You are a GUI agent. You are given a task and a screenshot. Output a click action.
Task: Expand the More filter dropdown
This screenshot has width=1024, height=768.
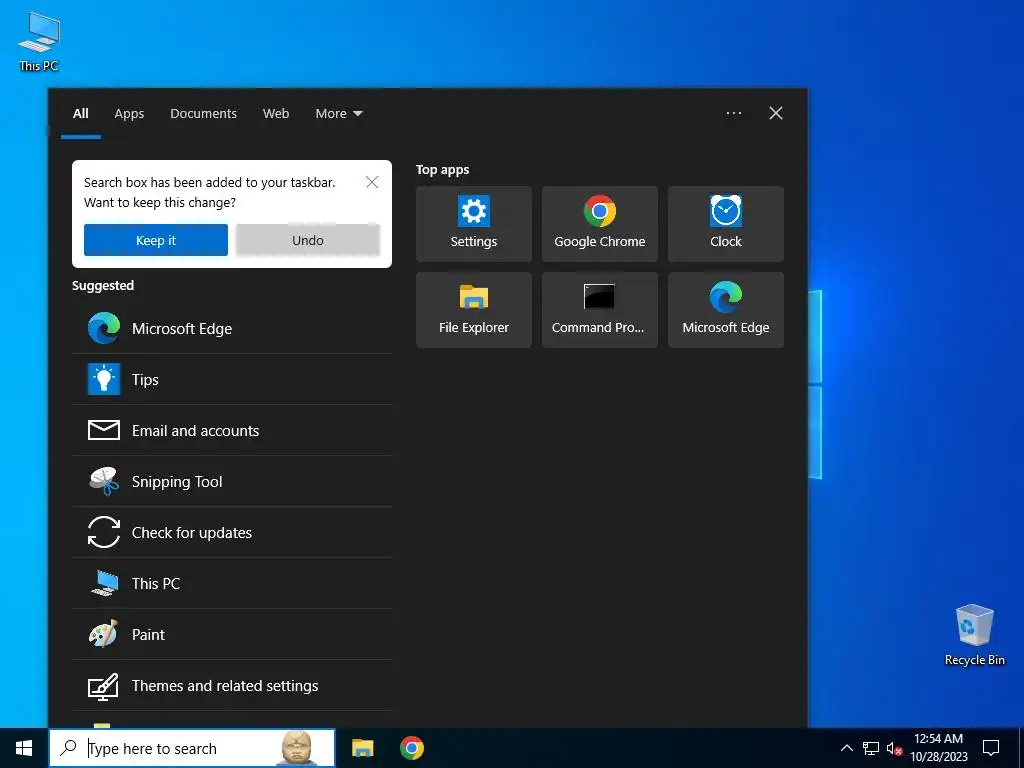point(338,114)
